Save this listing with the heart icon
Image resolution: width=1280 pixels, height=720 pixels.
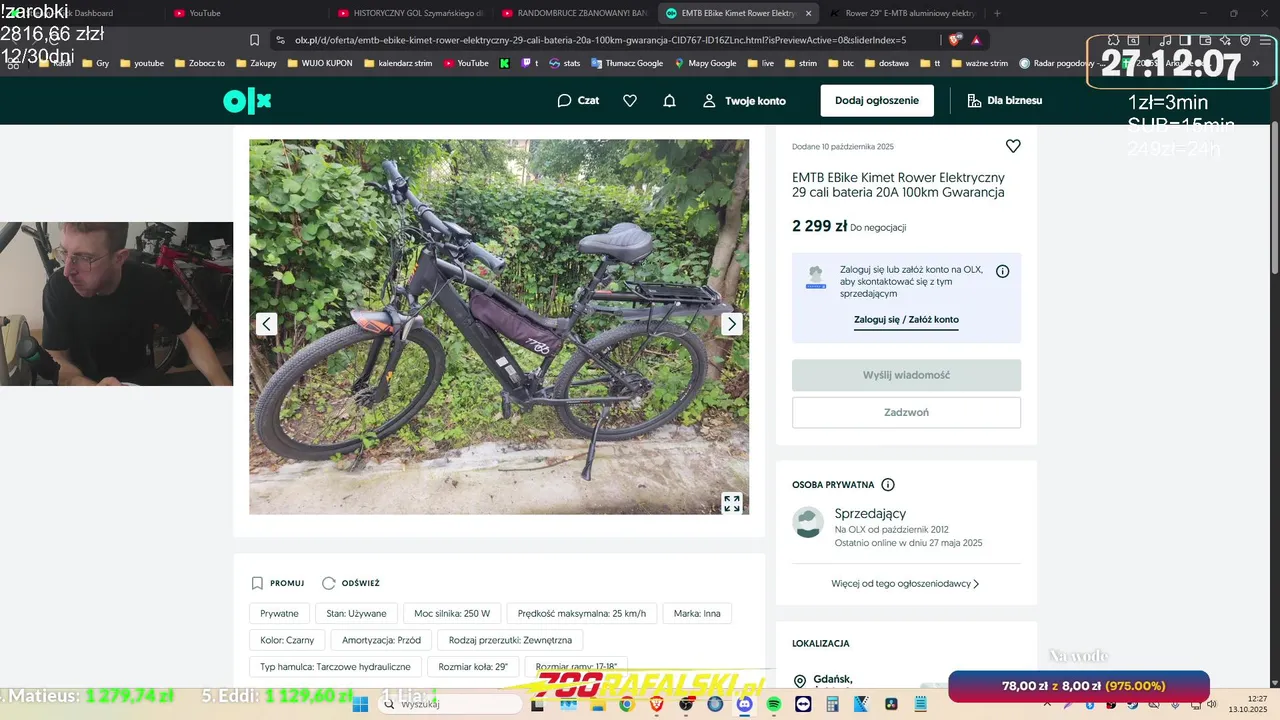click(1013, 146)
